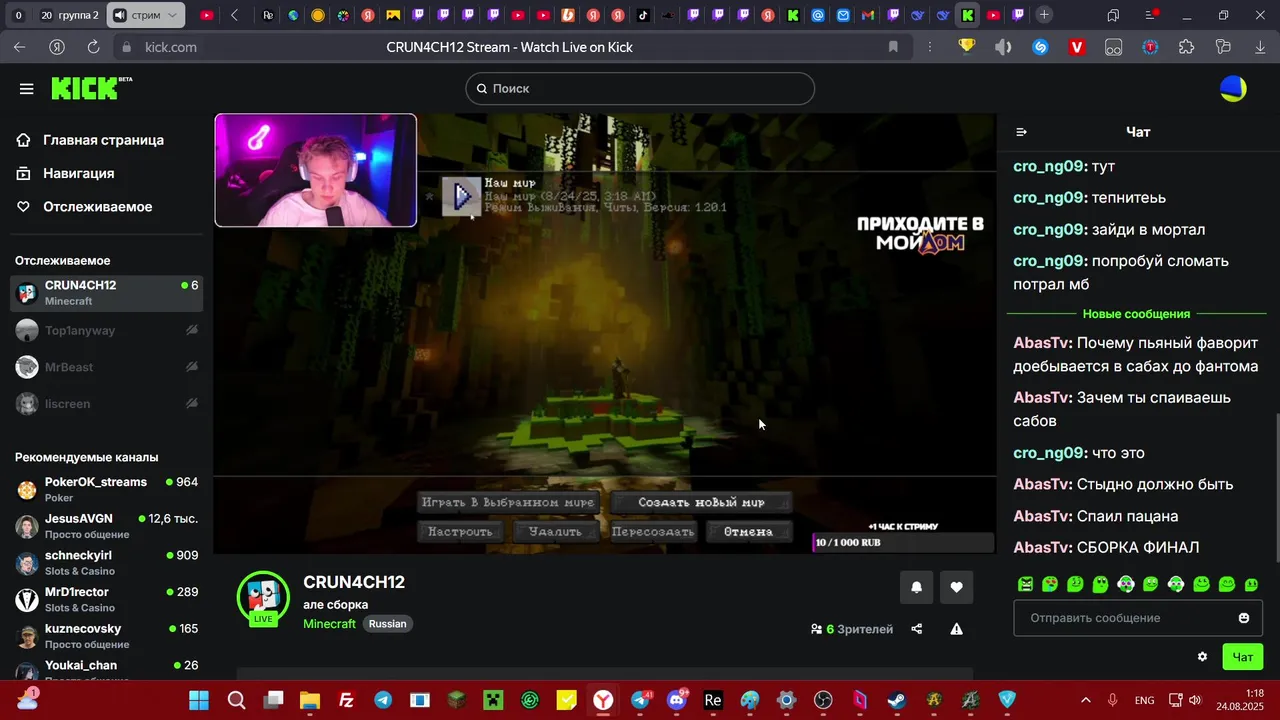
Task: Open FileZilla from taskbar
Action: pyautogui.click(x=346, y=700)
